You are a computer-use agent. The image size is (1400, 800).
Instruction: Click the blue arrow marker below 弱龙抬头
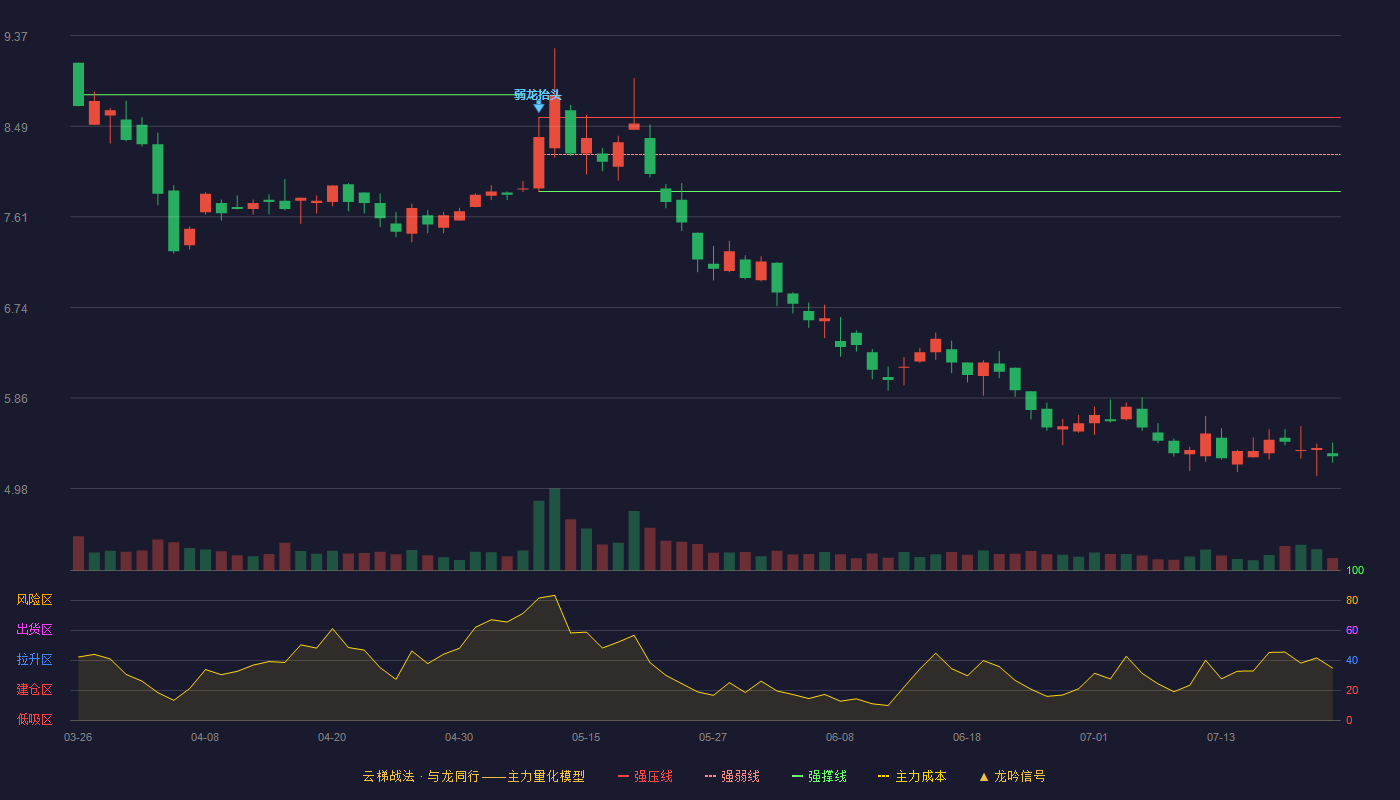pos(539,106)
